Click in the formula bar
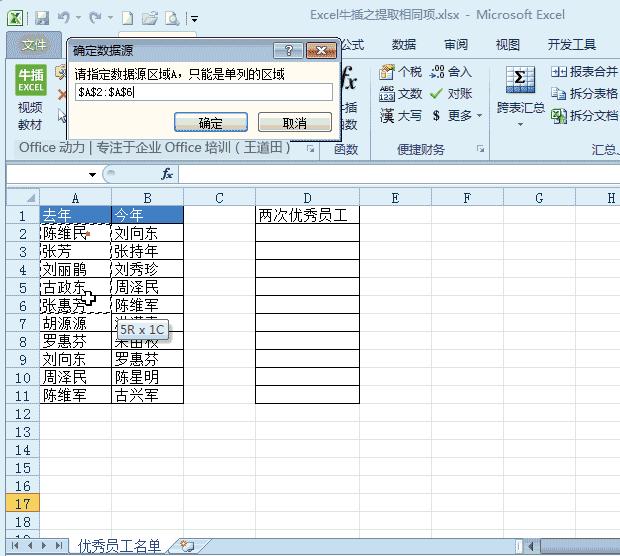Viewport: 620px width, 556px height. pos(399,174)
